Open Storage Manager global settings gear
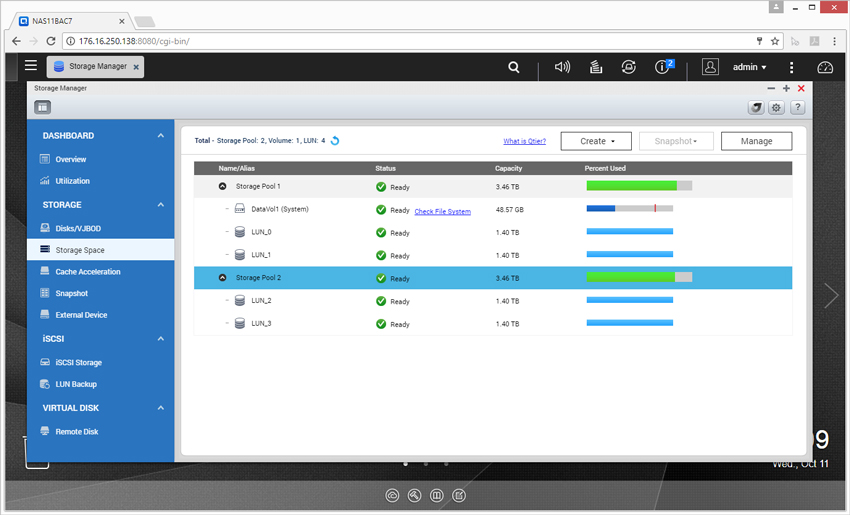This screenshot has width=850, height=515. (776, 107)
